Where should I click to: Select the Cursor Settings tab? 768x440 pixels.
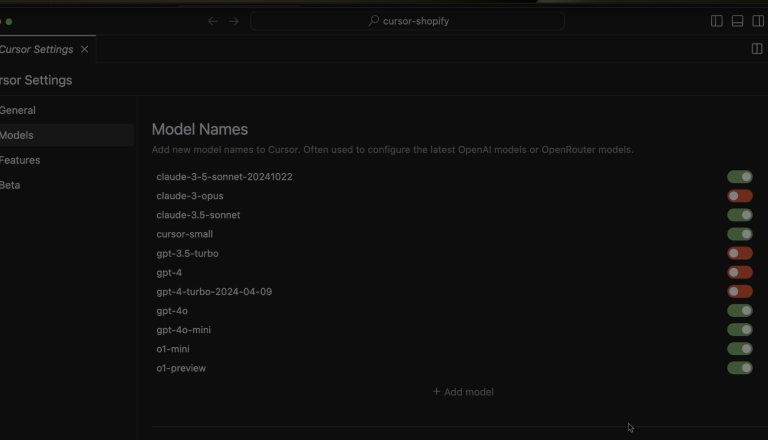coord(37,49)
